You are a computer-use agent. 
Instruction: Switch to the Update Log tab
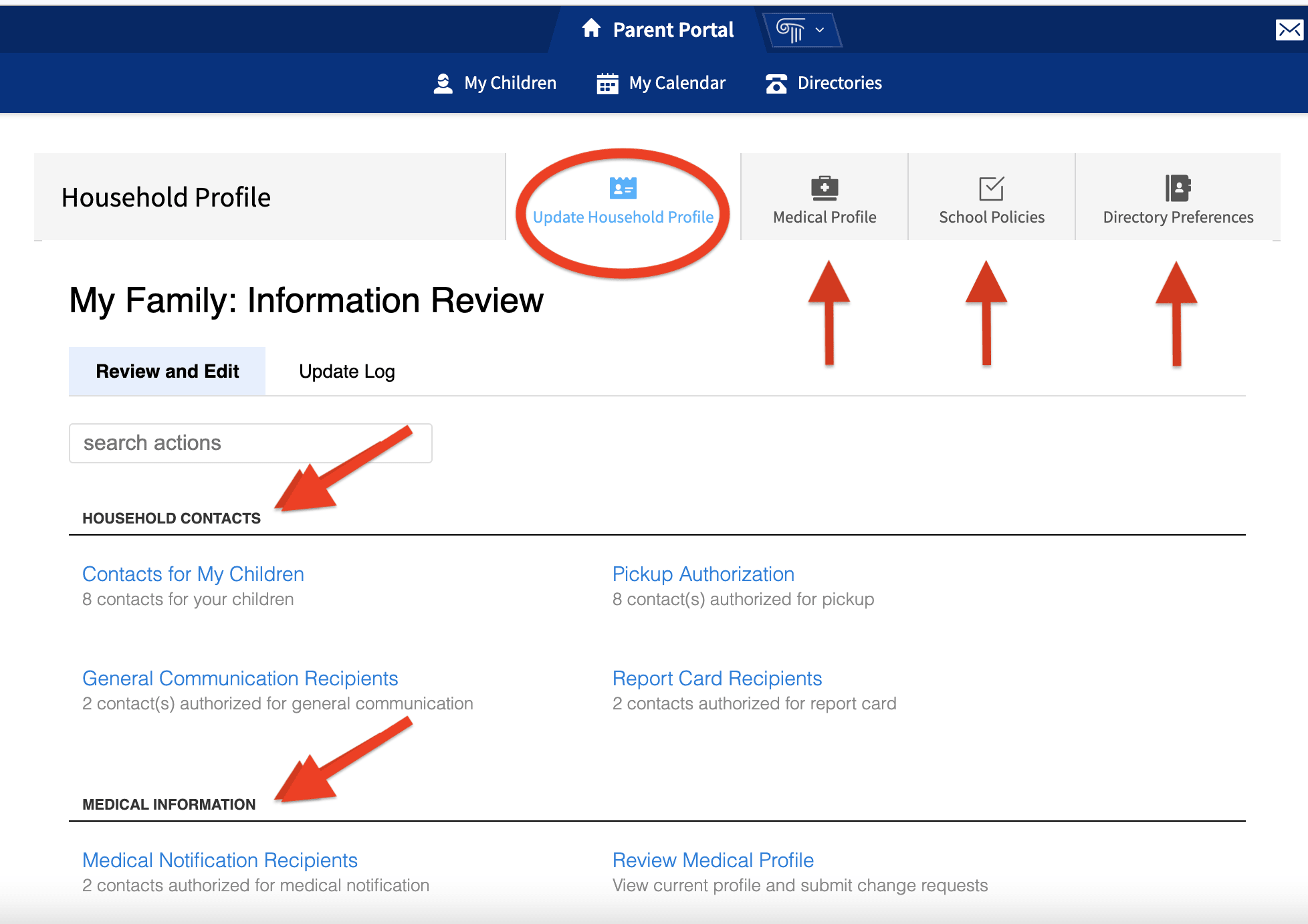pos(346,372)
